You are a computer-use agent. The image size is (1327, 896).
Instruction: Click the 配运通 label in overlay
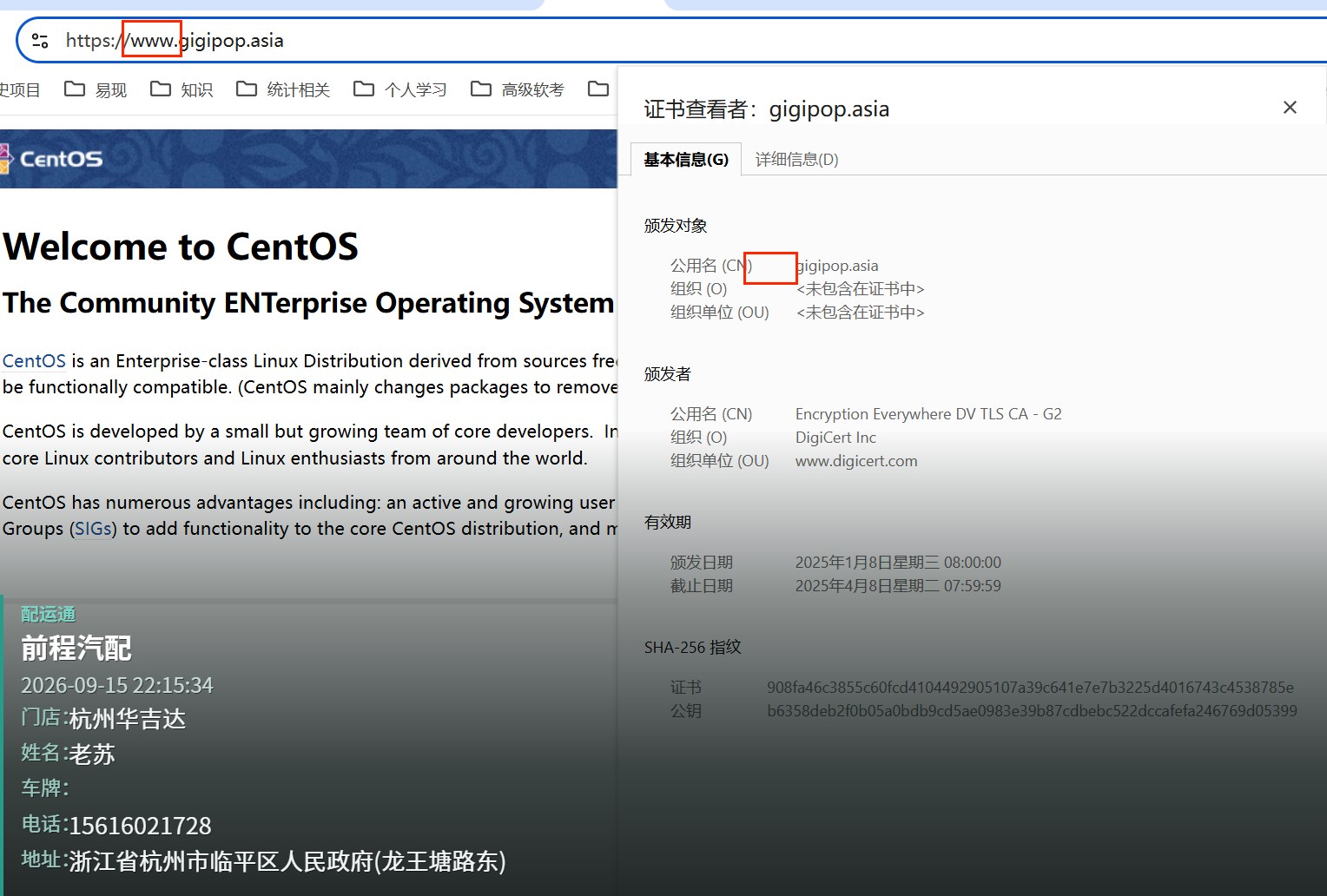pos(49,615)
